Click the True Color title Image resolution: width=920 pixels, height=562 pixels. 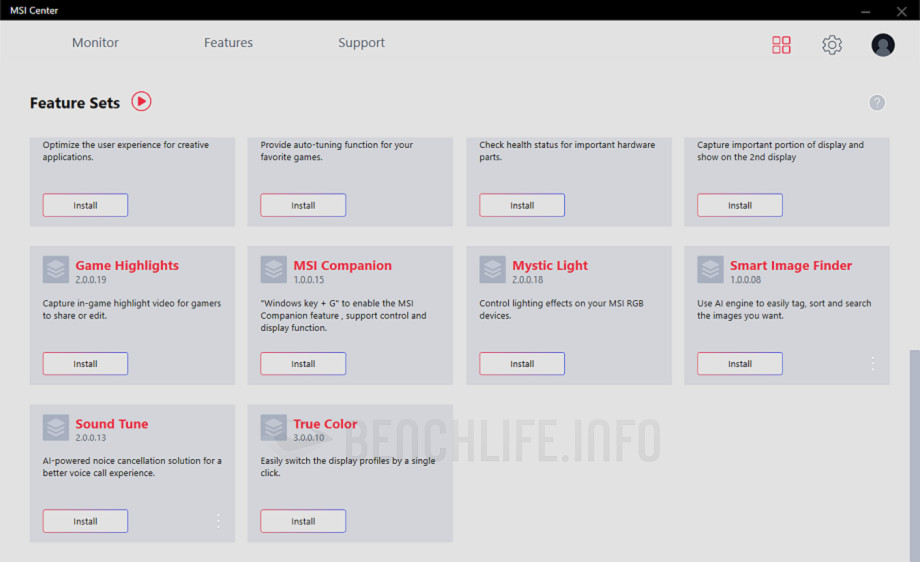click(325, 424)
